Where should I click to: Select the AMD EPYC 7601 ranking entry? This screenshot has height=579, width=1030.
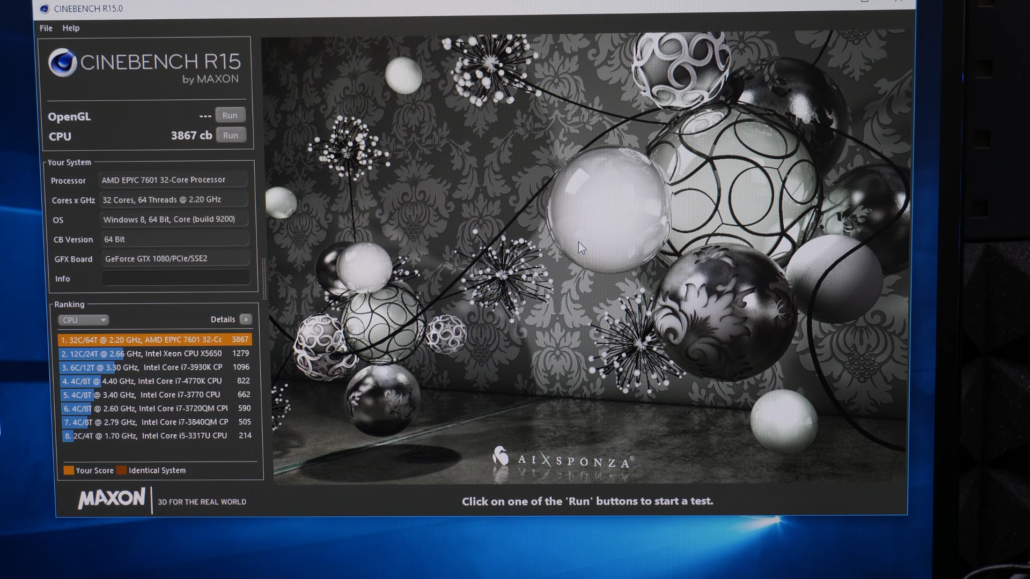[155, 340]
